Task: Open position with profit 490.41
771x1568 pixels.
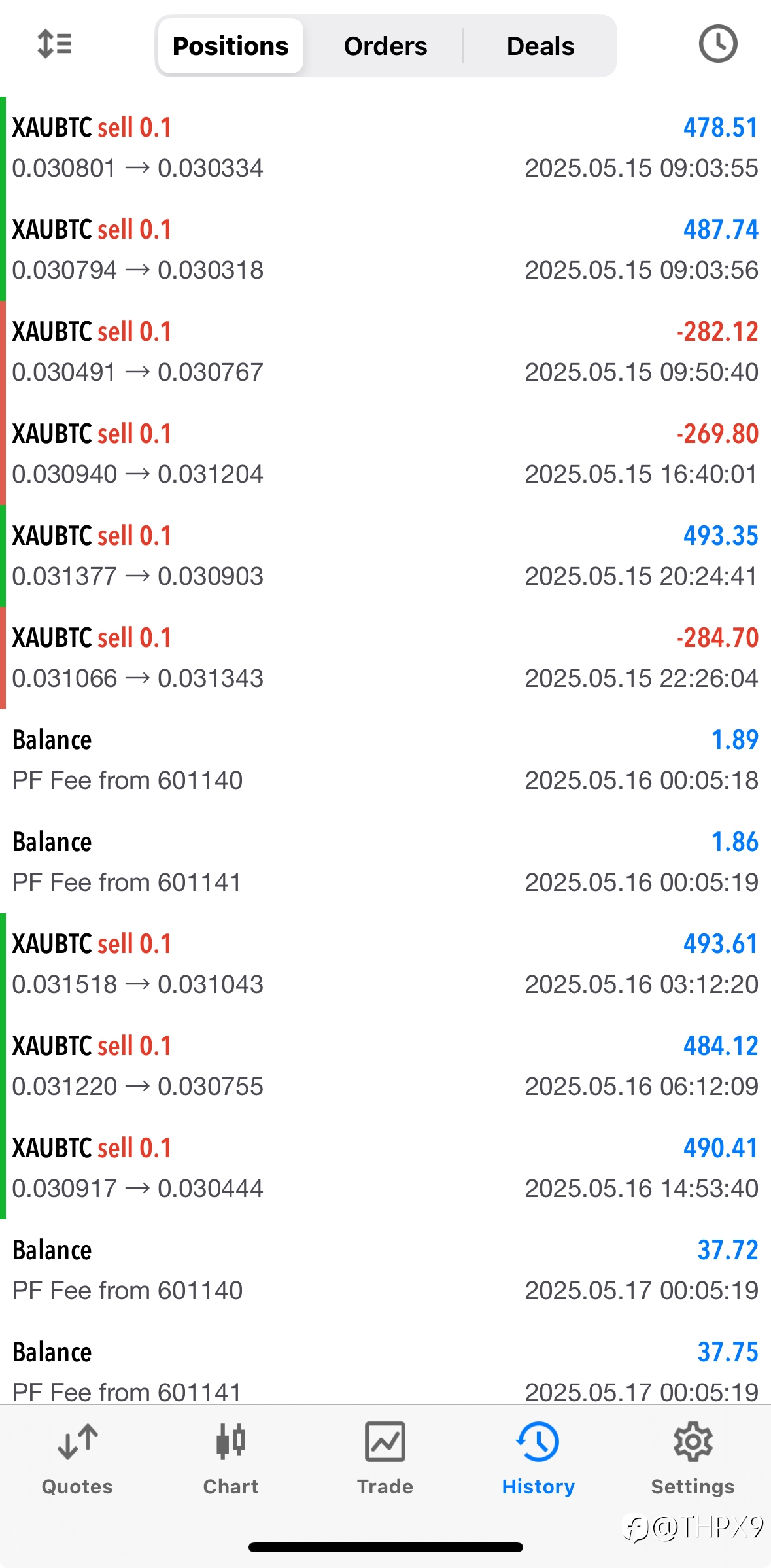Action: pyautogui.click(x=385, y=1168)
